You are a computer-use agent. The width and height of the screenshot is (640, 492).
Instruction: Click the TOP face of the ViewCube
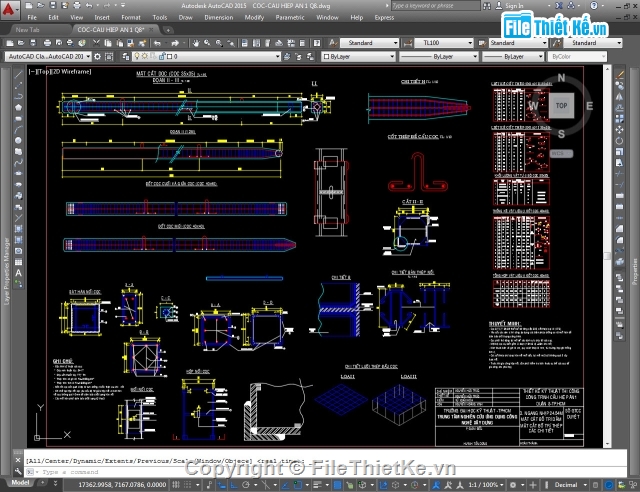click(561, 106)
